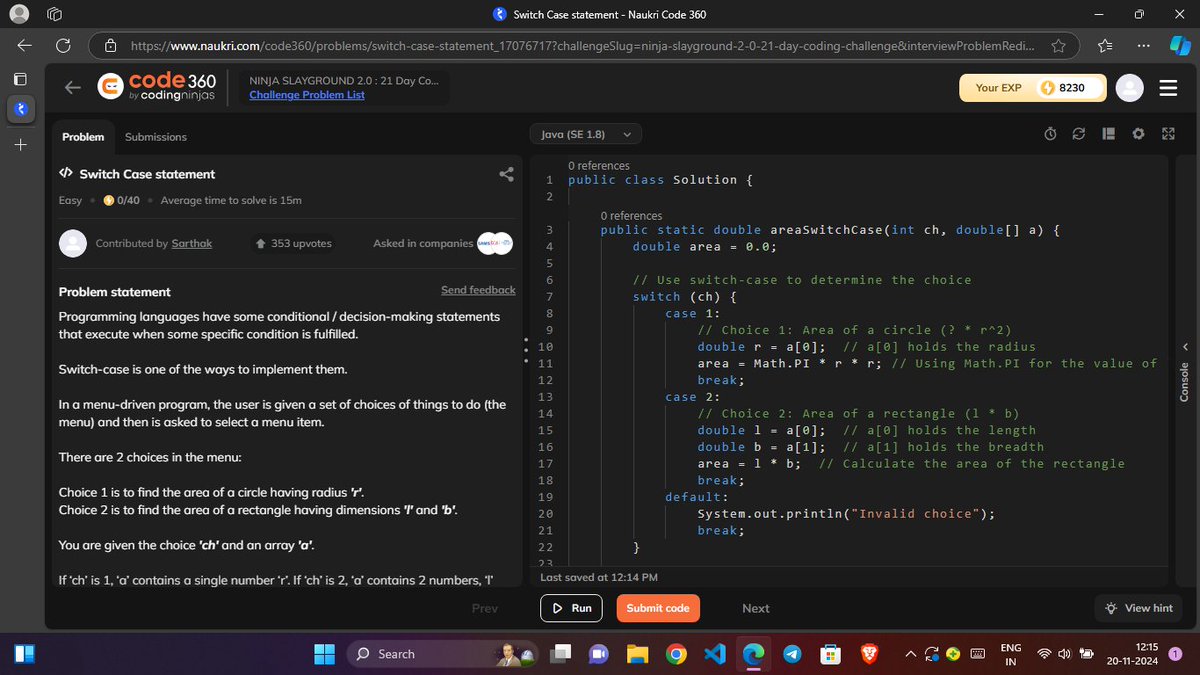1200x675 pixels.
Task: Go to the Next problem
Action: pyautogui.click(x=756, y=608)
